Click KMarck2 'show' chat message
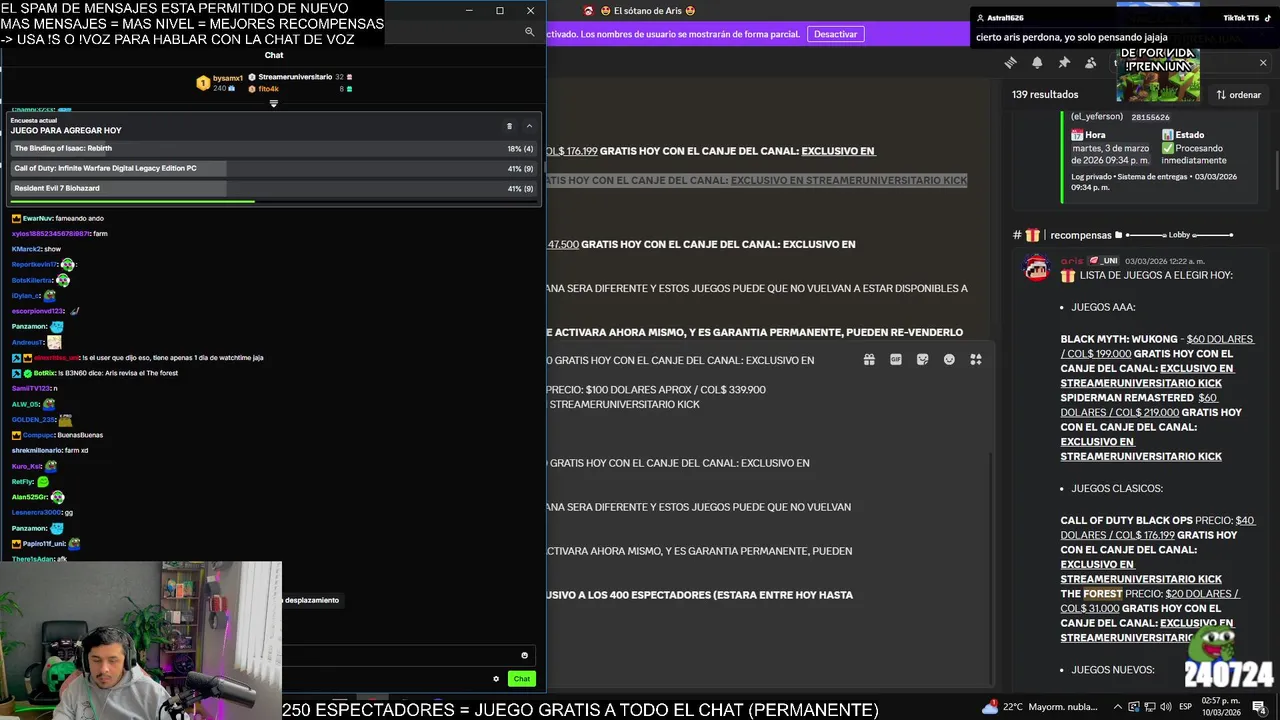 point(36,249)
